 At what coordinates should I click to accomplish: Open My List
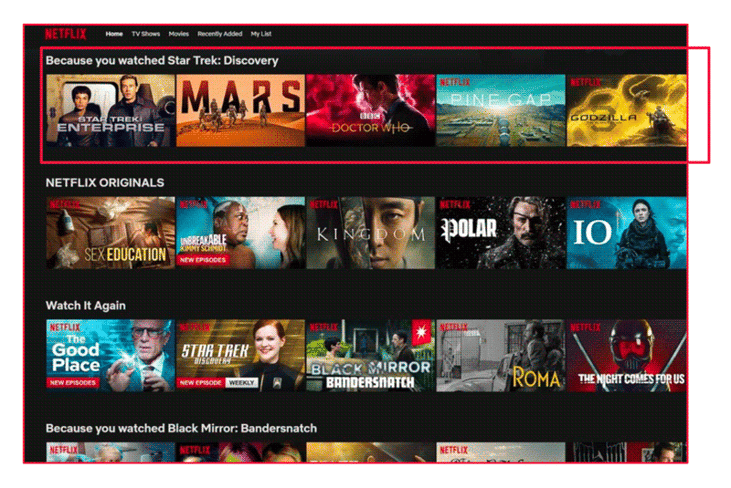tap(261, 34)
